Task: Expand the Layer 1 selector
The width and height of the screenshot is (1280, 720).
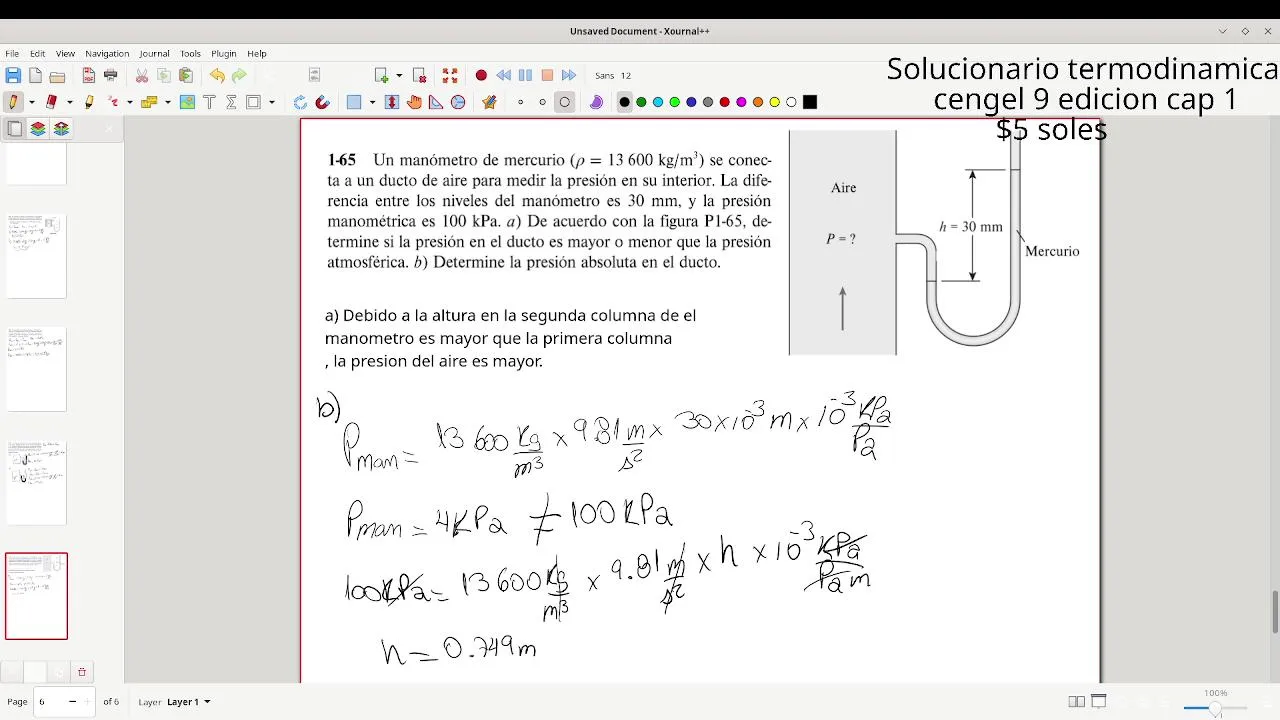Action: 188,702
